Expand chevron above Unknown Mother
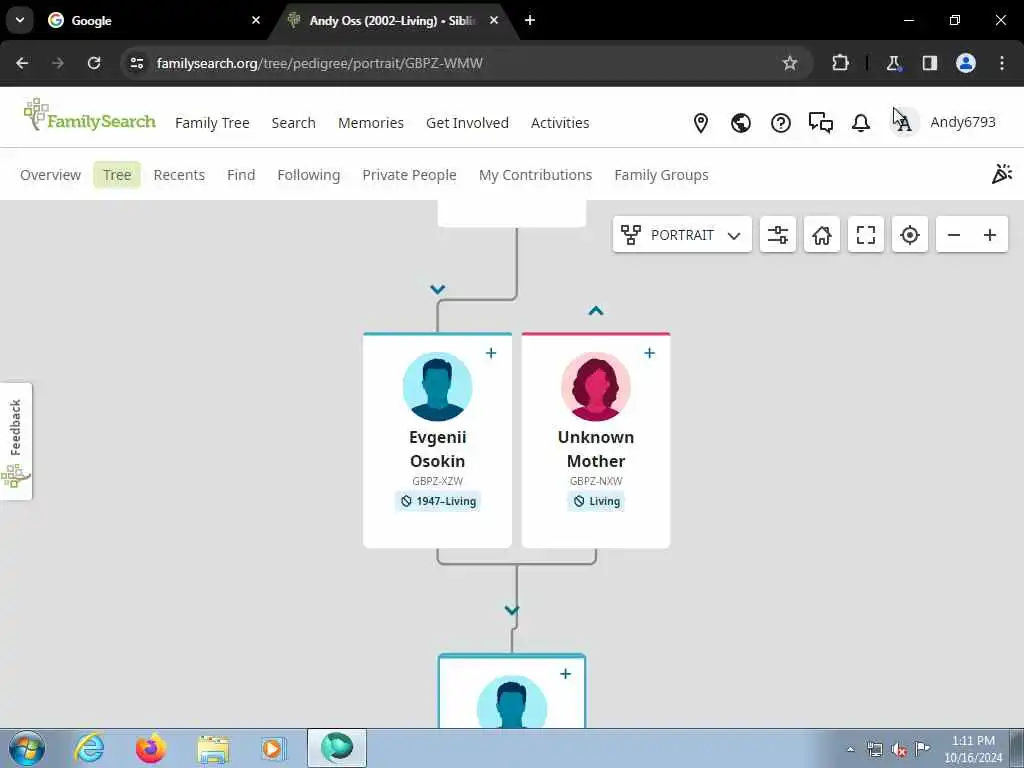The image size is (1024, 768). (x=596, y=311)
